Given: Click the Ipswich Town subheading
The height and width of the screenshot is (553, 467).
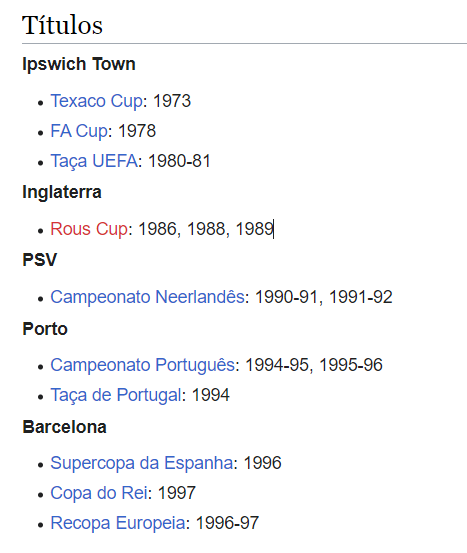Looking at the screenshot, I should point(79,65).
